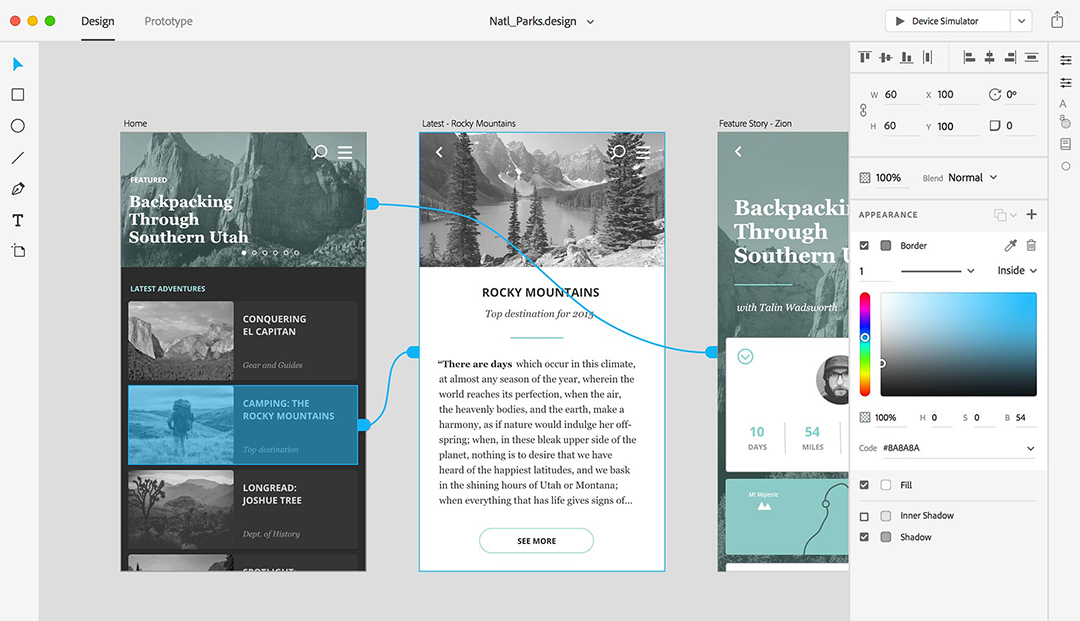The width and height of the screenshot is (1080, 621).
Task: Choose the Rectangle tool
Action: tap(18, 94)
